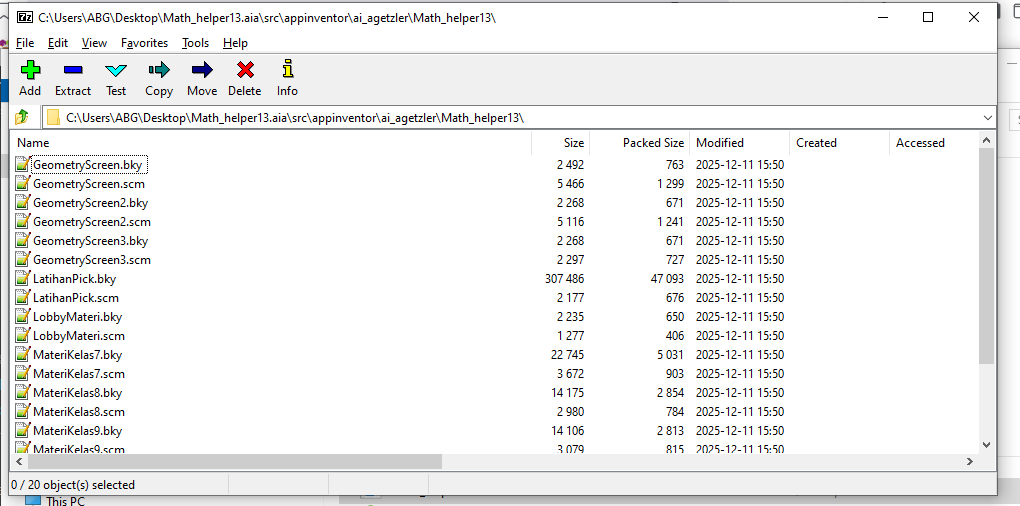Select the LatihanPick.bky file
Screen dimensions: 1020x506
click(x=74, y=279)
